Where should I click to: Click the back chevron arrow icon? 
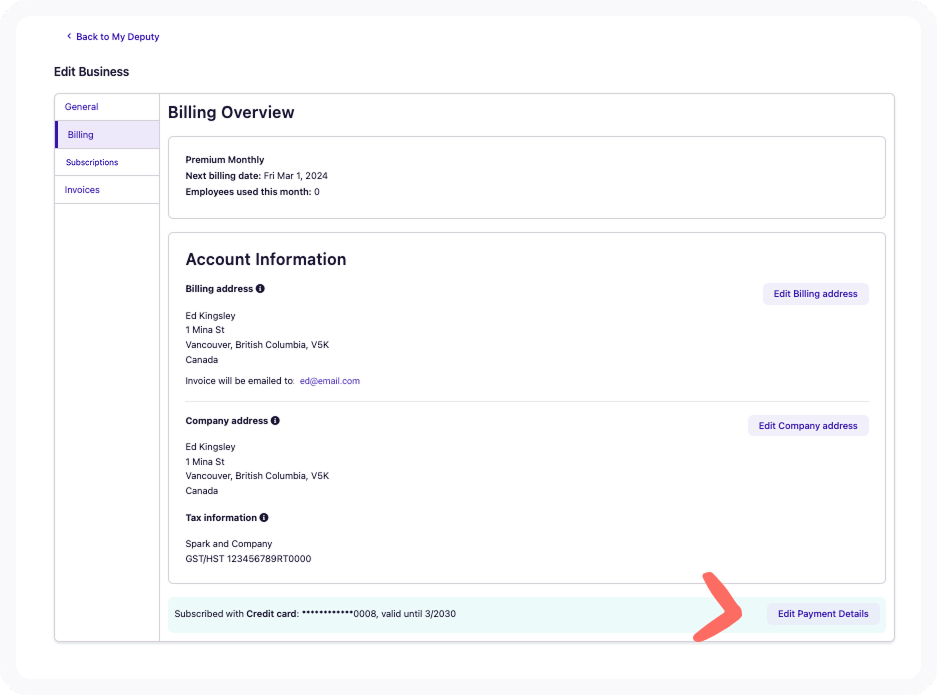pos(69,37)
